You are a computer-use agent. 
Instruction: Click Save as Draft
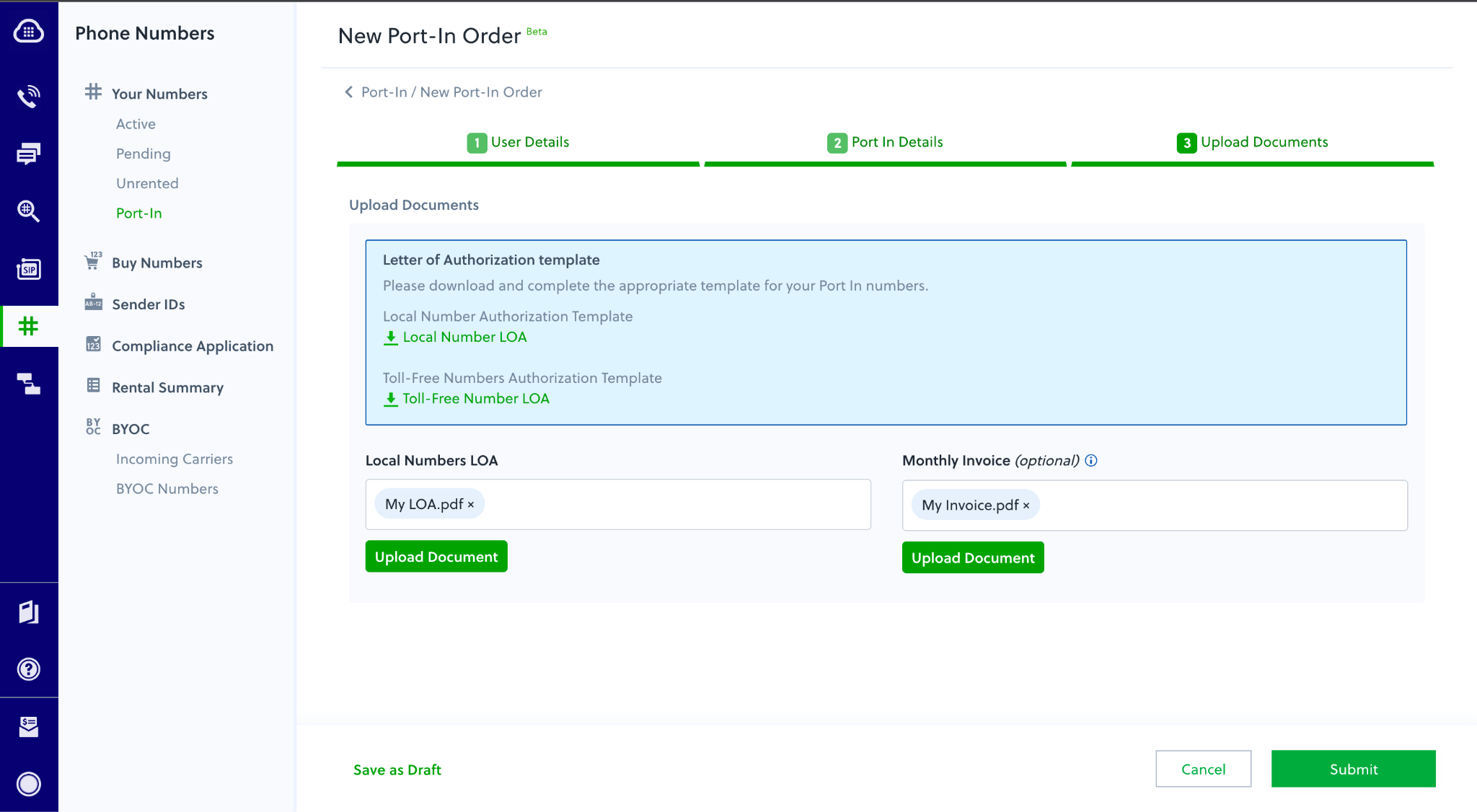click(397, 769)
